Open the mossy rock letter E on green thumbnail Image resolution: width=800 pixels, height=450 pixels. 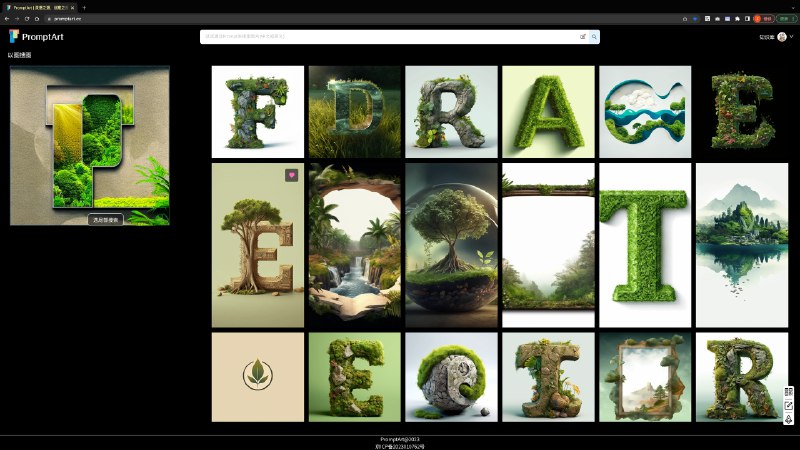[355, 377]
